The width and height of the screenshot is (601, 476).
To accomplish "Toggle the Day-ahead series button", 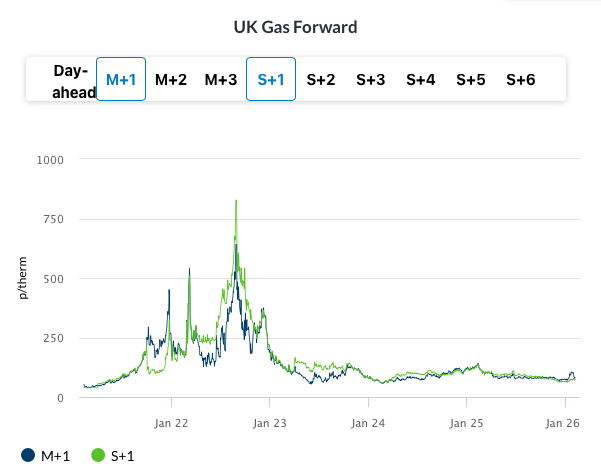I will [x=70, y=81].
